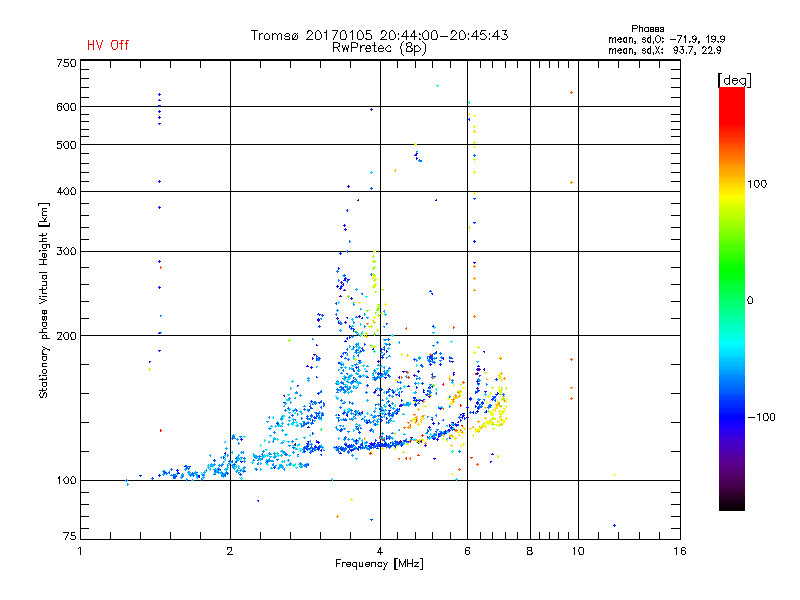Click y-axis tick label '500'
This screenshot has width=800, height=600.
(66, 145)
